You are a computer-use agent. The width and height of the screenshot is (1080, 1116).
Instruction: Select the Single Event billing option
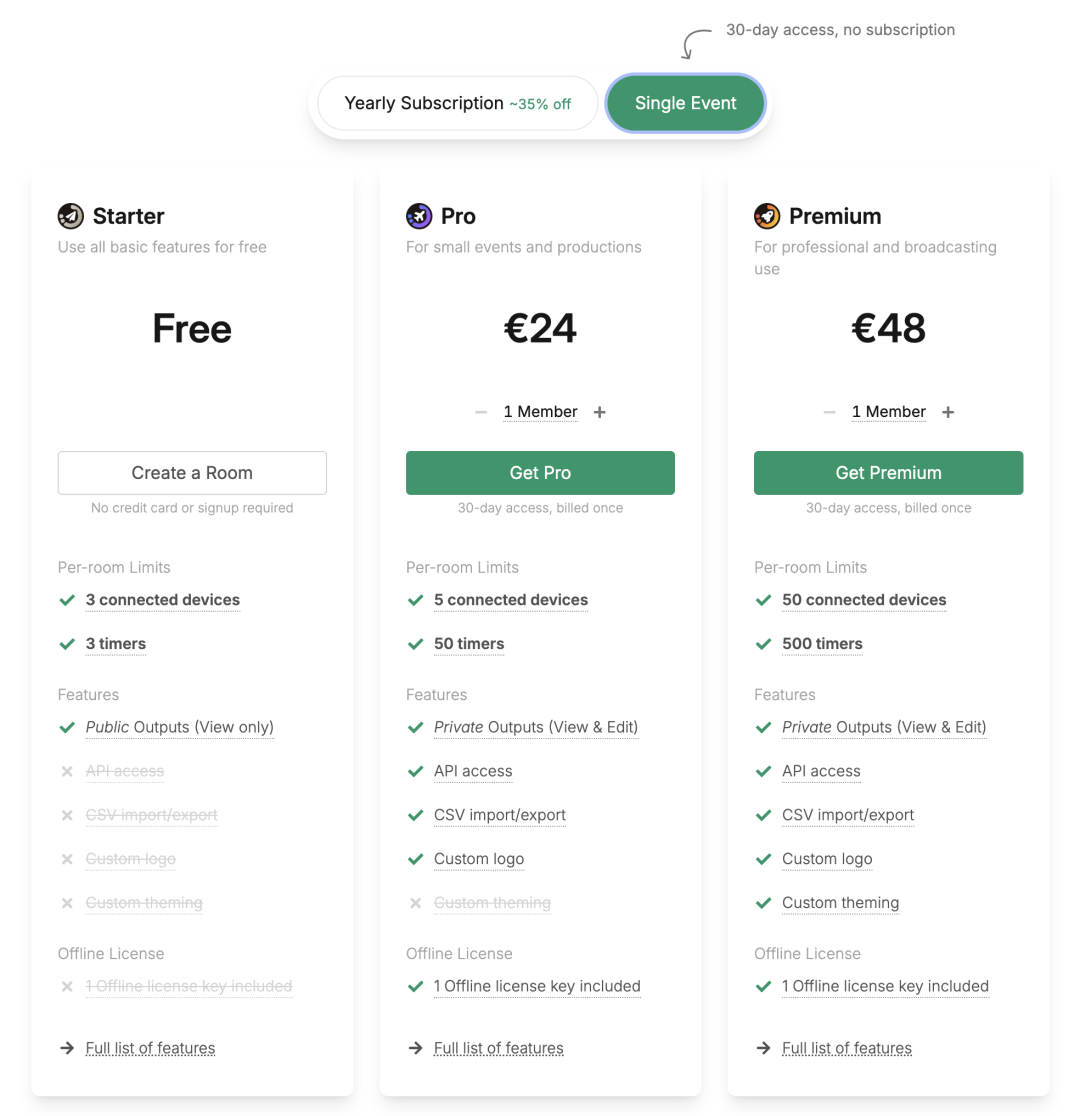pos(685,103)
